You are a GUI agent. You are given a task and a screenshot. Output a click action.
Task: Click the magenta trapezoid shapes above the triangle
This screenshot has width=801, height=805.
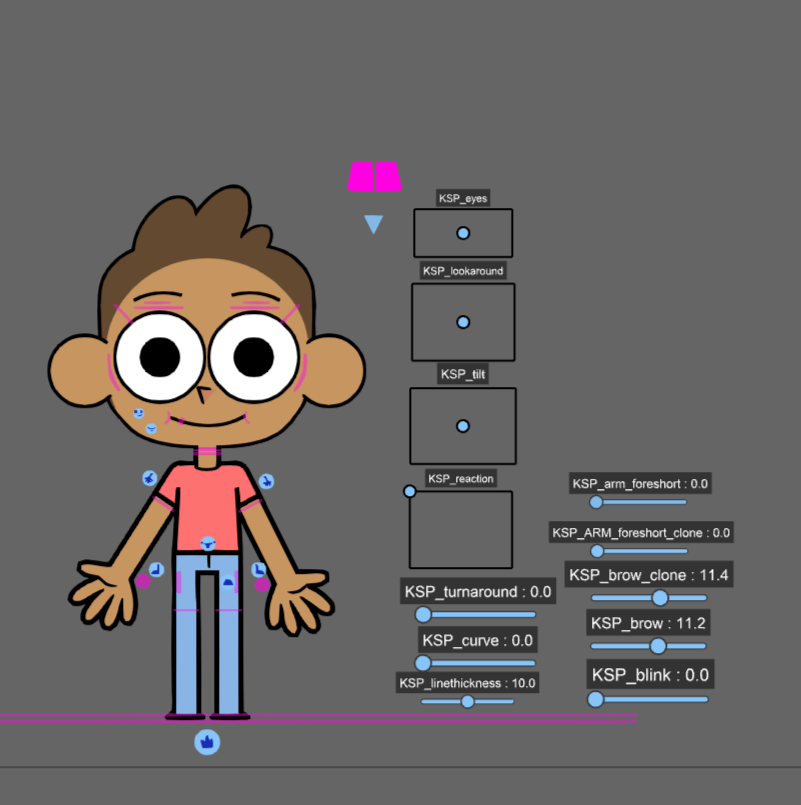[x=374, y=176]
